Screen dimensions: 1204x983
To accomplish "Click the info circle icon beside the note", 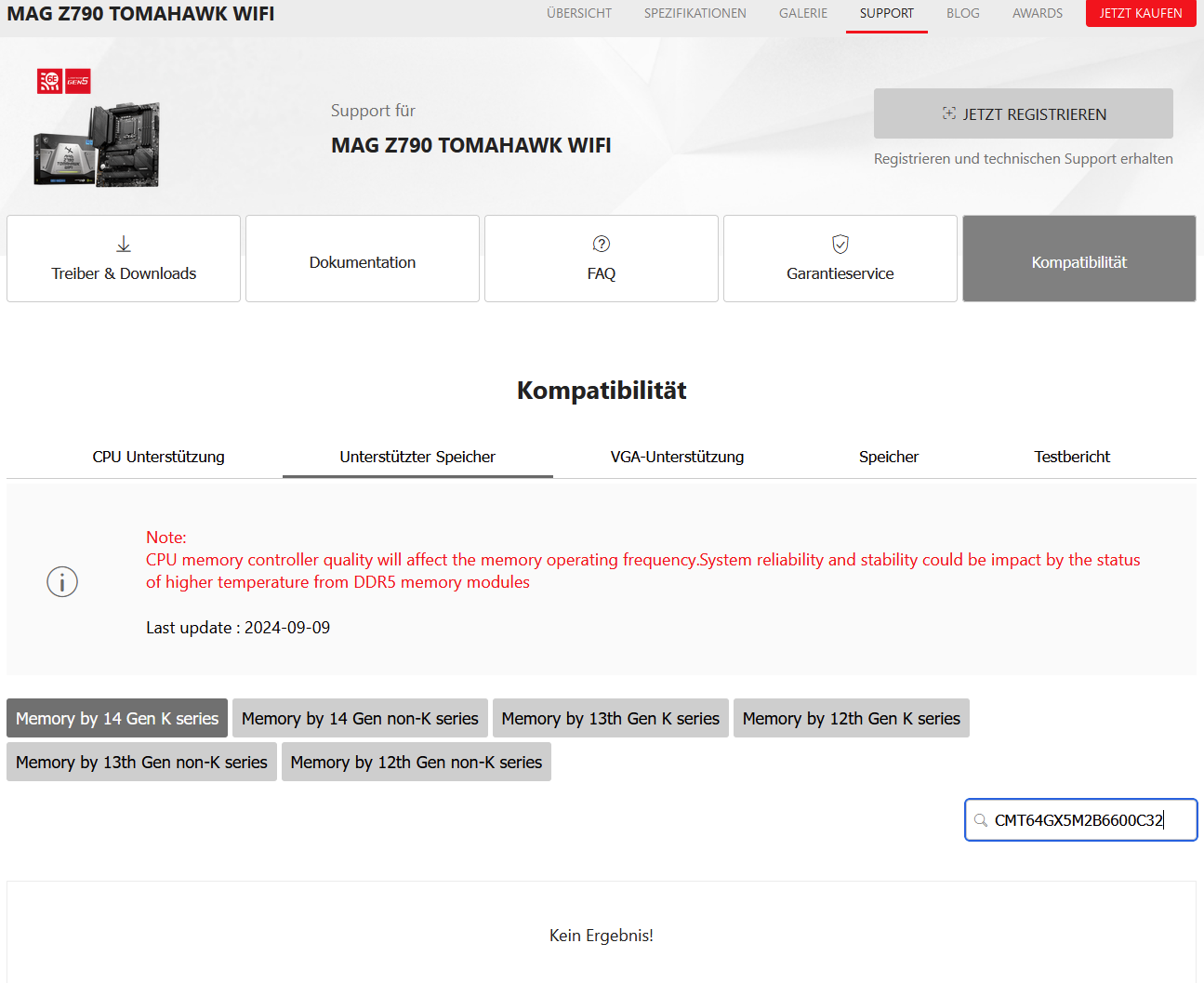I will [62, 582].
